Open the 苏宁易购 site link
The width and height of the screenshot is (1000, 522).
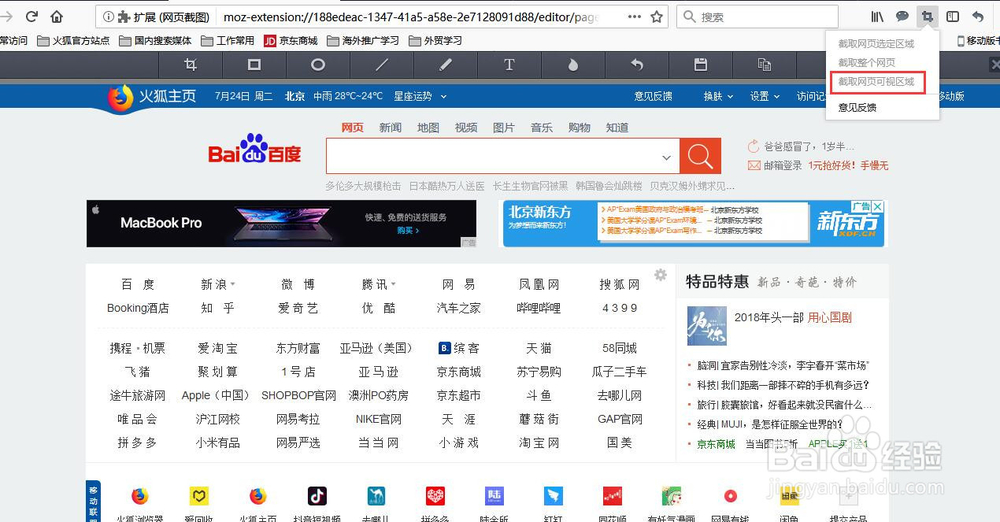coord(539,371)
